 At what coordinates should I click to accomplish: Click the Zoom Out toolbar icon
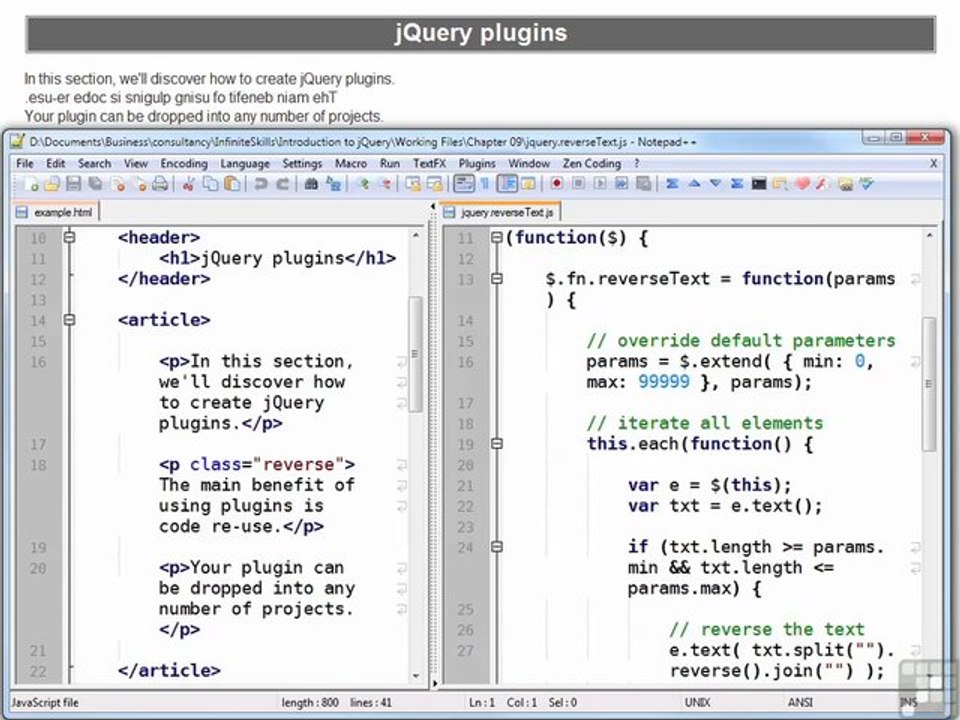point(384,184)
